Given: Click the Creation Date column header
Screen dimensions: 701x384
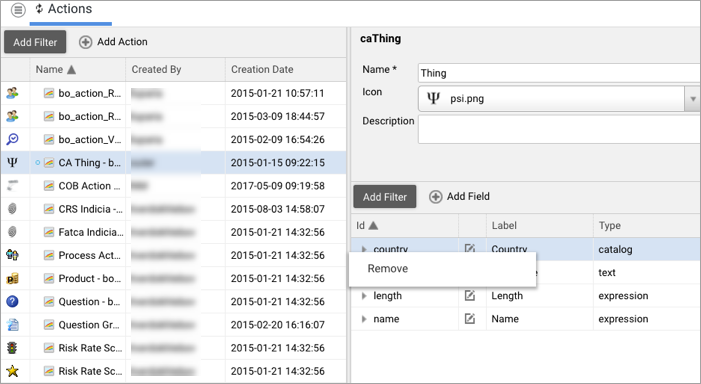Looking at the screenshot, I should pos(262,69).
